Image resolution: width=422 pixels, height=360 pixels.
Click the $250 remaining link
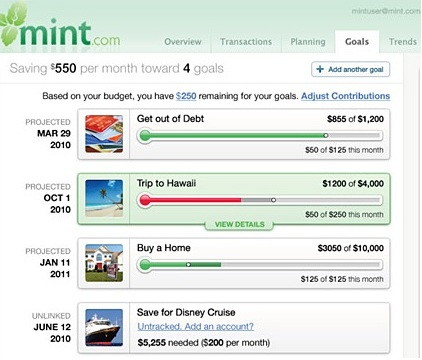coord(186,96)
